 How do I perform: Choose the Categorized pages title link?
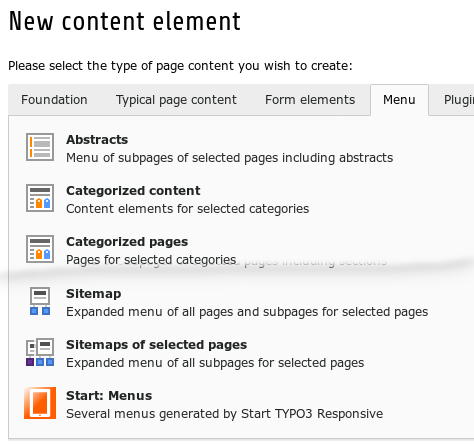pos(127,242)
